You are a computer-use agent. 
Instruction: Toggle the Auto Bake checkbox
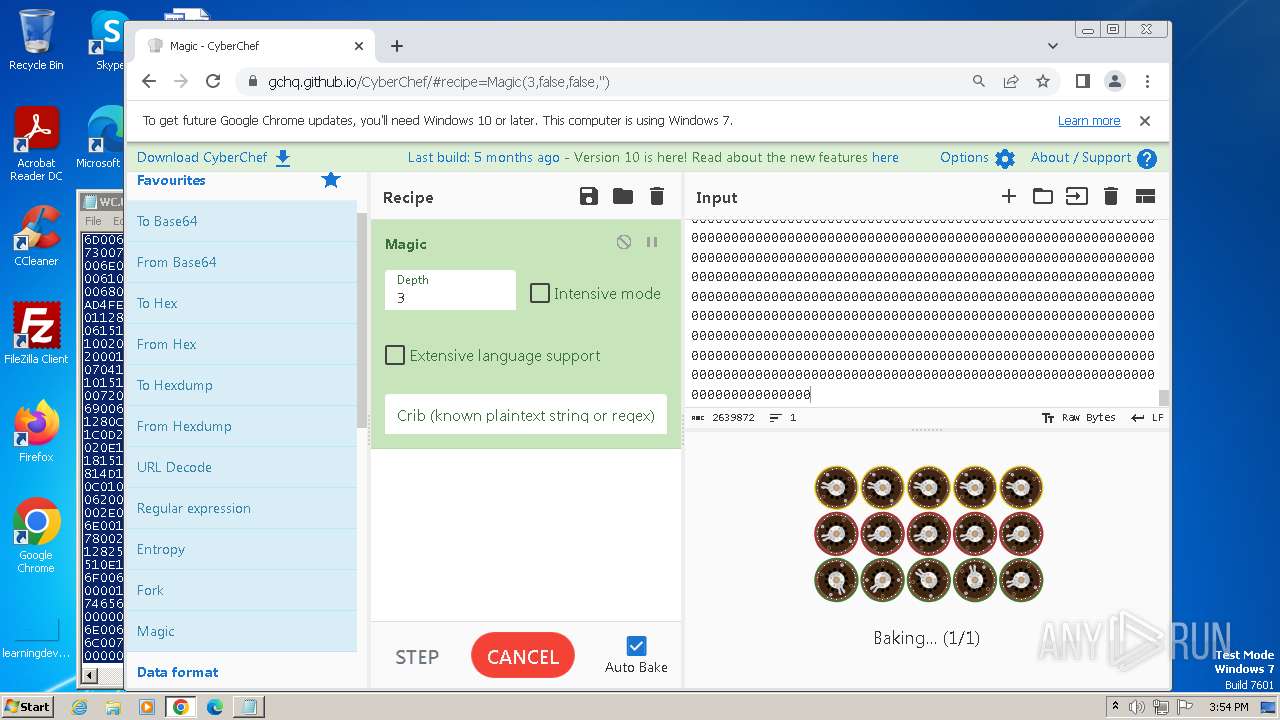click(636, 646)
